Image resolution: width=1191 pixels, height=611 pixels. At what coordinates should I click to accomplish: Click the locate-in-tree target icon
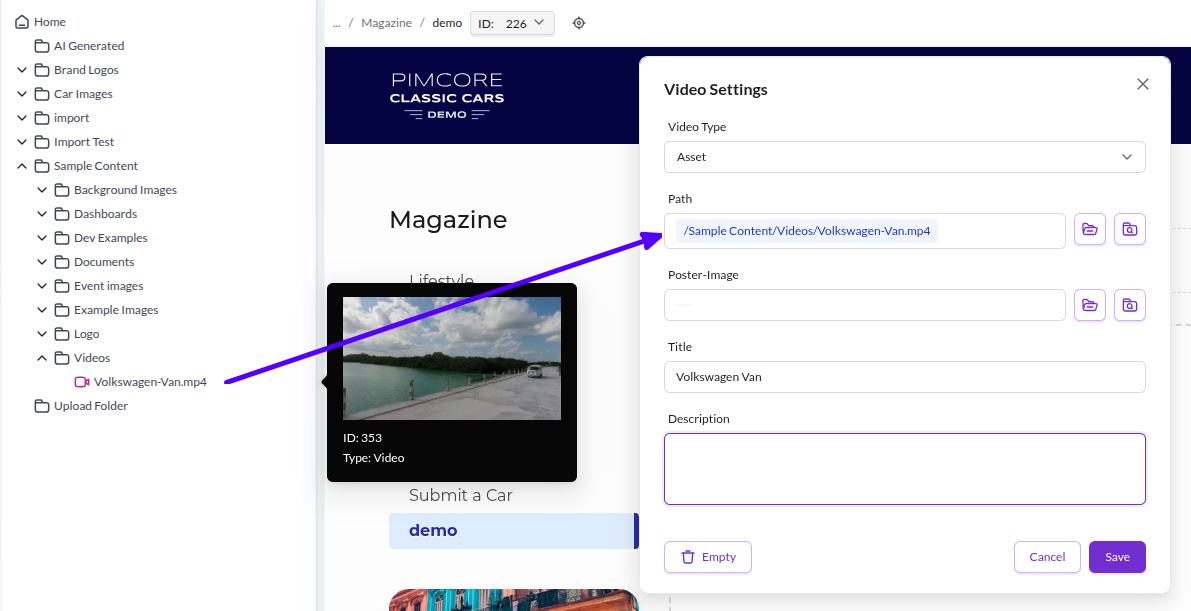(x=579, y=23)
